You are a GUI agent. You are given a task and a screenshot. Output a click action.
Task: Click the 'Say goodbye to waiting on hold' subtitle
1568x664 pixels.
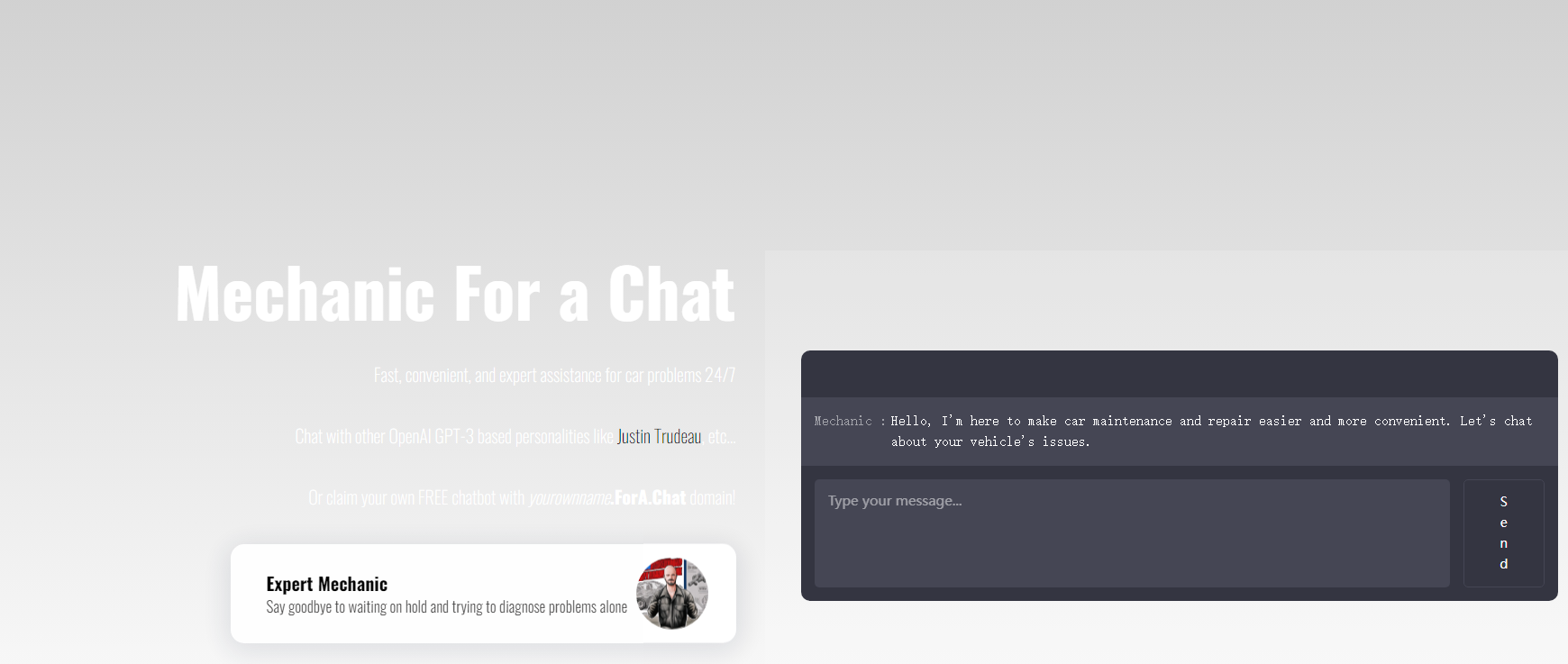(x=447, y=607)
